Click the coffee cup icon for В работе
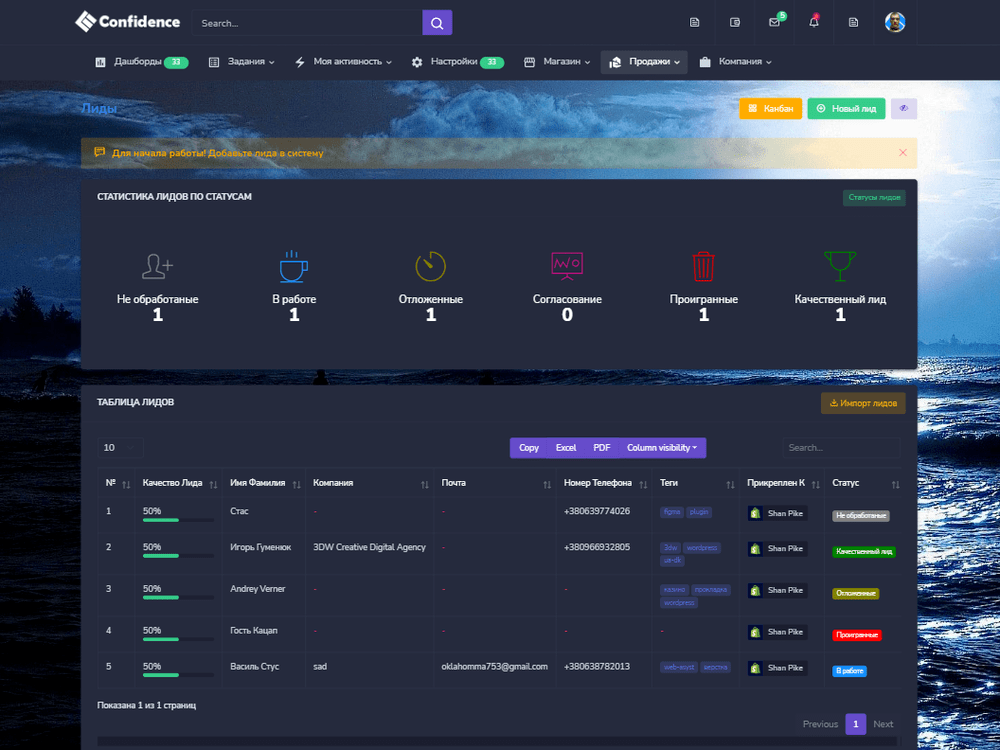Screen dimensions: 1000x750 [x=294, y=266]
